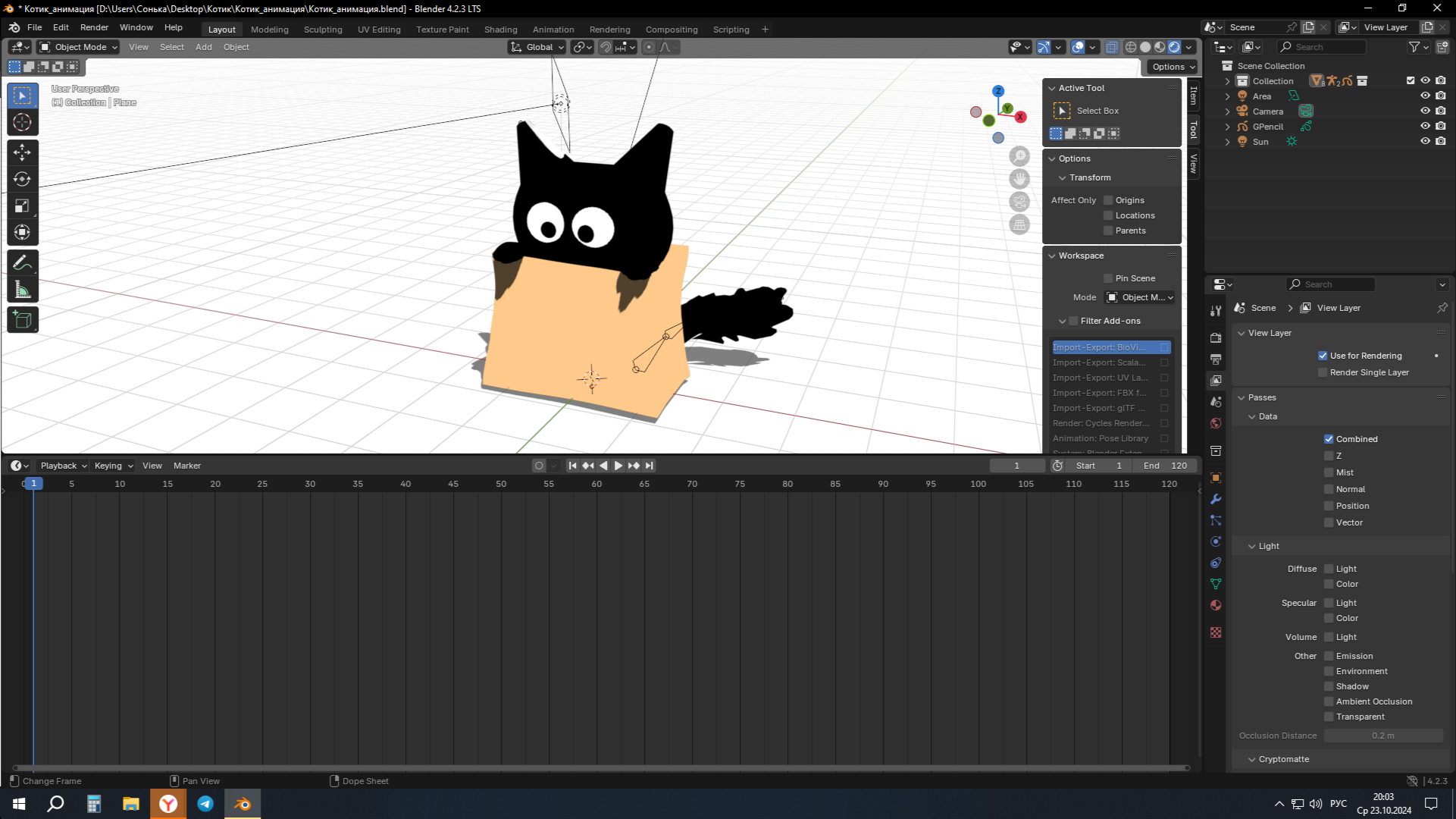Click the Item sidebar tab
The height and width of the screenshot is (819, 1456).
click(x=1193, y=96)
